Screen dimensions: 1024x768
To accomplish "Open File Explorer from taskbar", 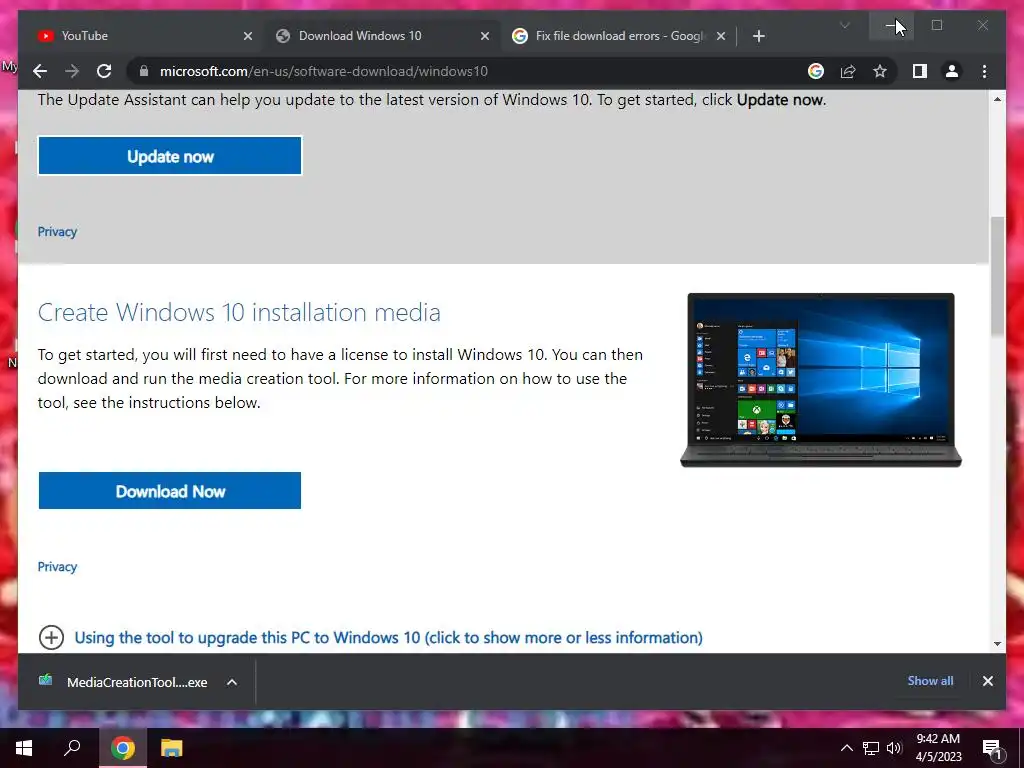I will pyautogui.click(x=172, y=748).
